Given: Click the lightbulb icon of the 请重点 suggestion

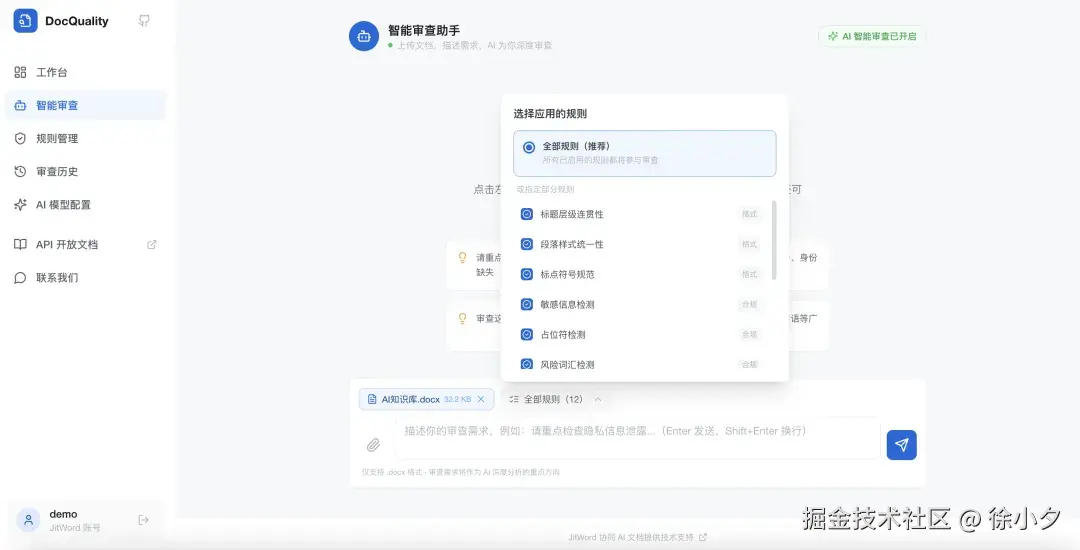Looking at the screenshot, I should point(463,257).
